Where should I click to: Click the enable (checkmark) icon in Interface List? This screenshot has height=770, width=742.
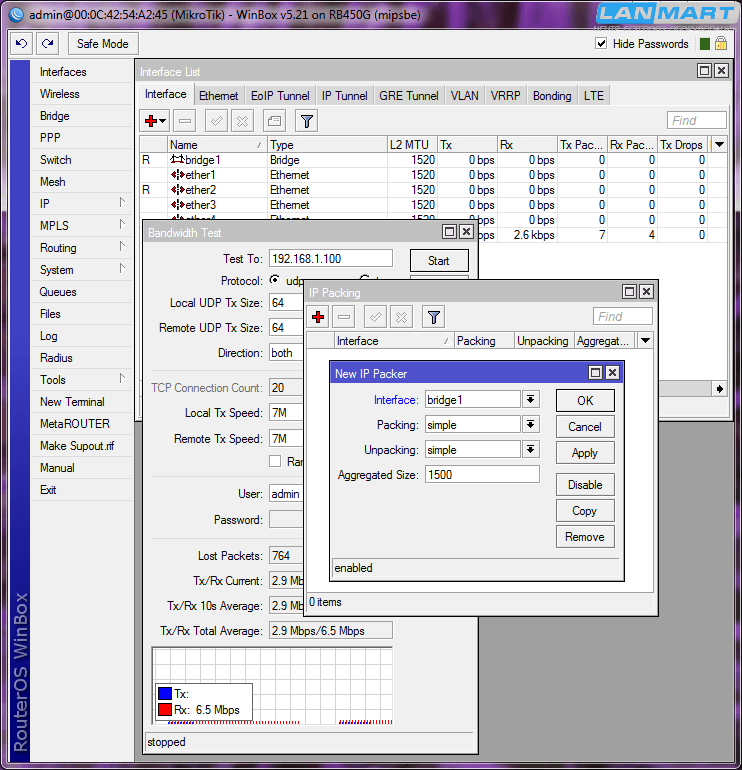(x=216, y=121)
